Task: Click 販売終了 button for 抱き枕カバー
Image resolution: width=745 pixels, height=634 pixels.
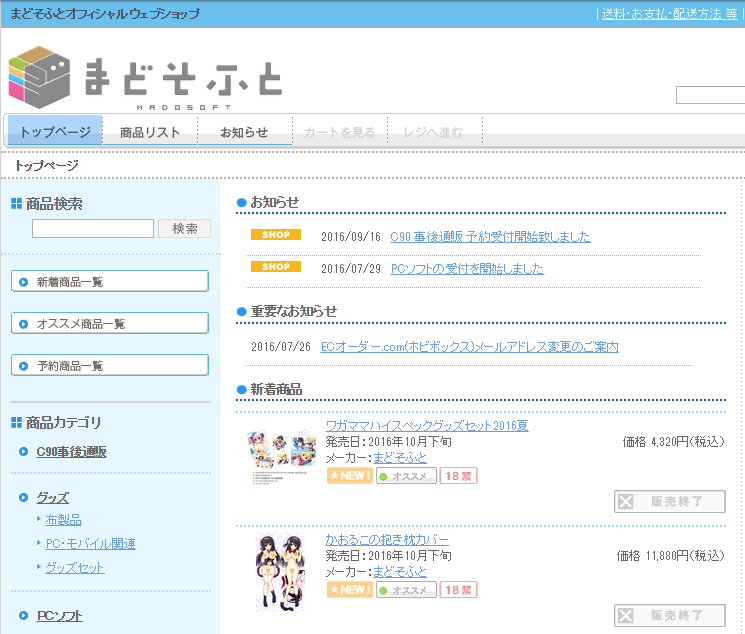Action: (669, 615)
